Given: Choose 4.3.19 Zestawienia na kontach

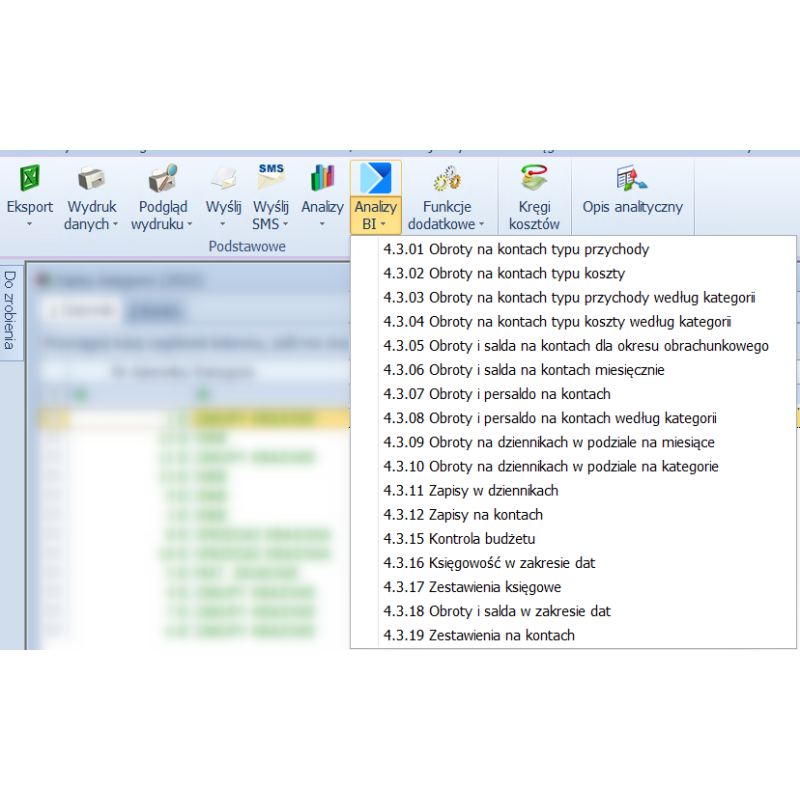Looking at the screenshot, I should 478,635.
